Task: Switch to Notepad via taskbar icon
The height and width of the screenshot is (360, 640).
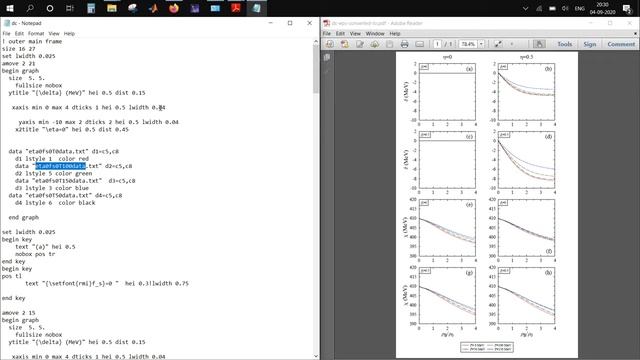Action: 257,8
